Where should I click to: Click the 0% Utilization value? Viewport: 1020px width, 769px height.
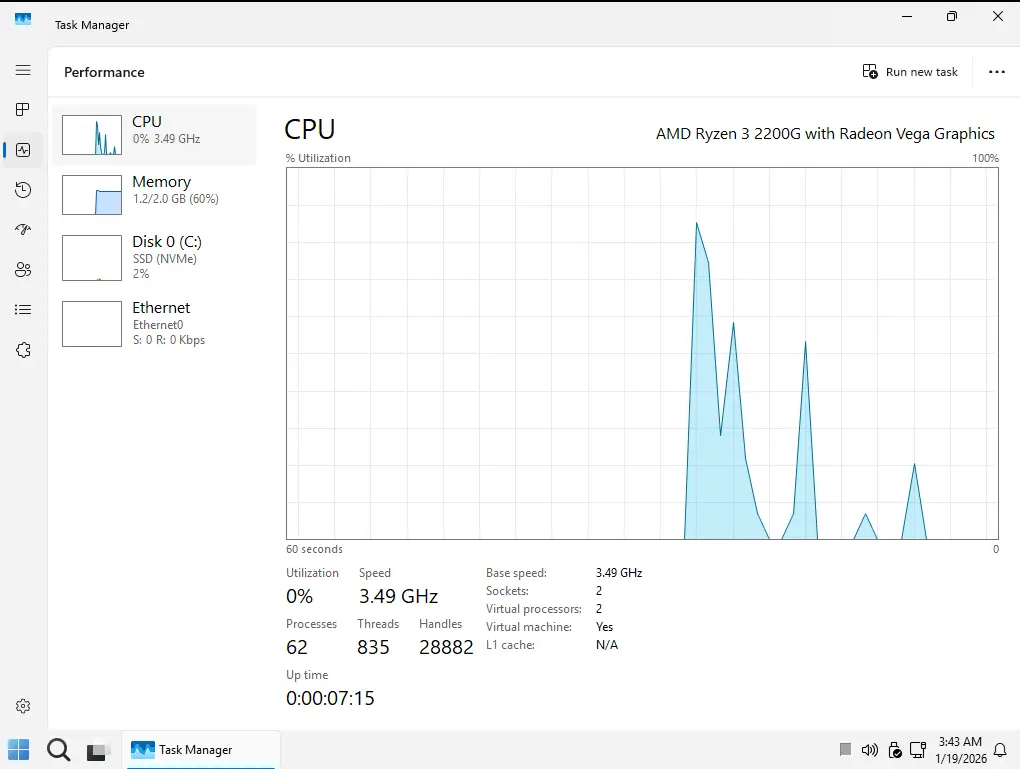[x=299, y=596]
